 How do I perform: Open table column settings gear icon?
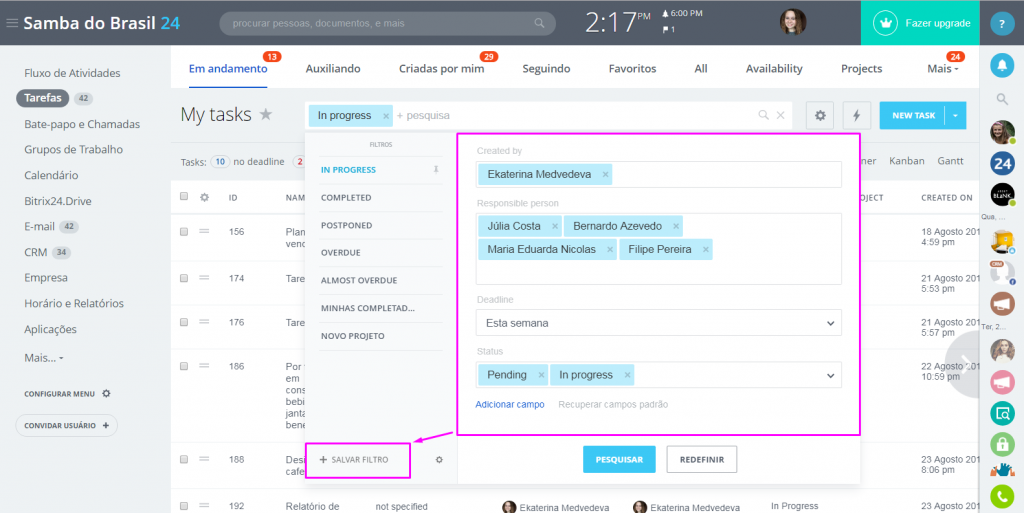coord(204,197)
